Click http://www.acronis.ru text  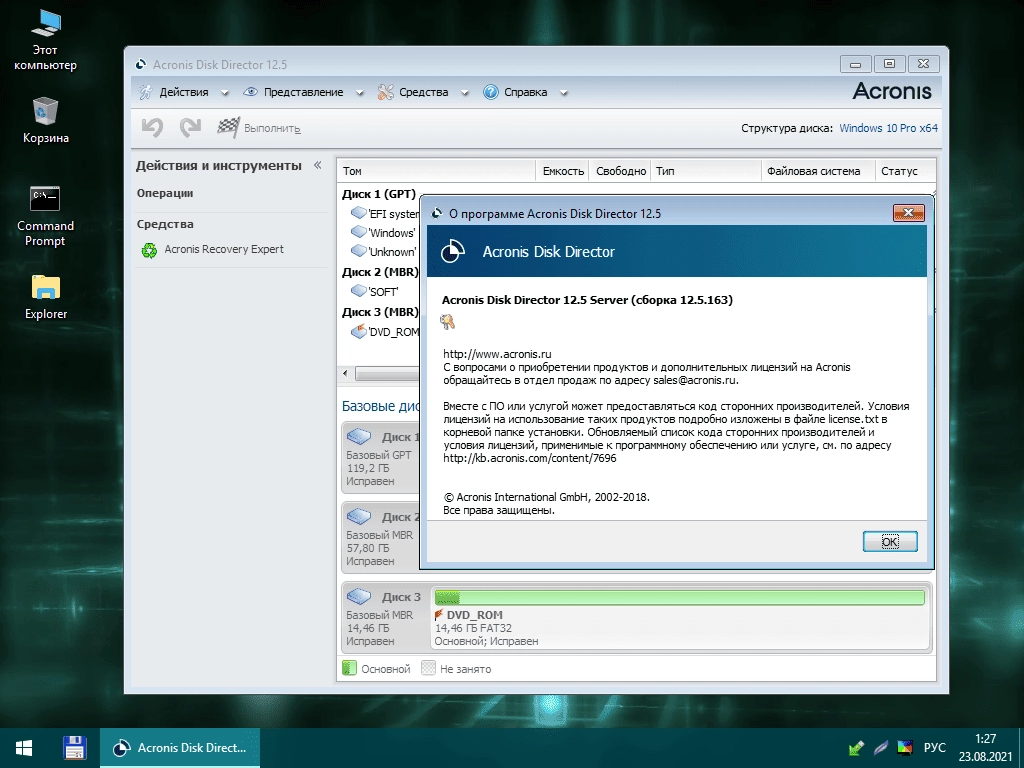[x=497, y=354]
